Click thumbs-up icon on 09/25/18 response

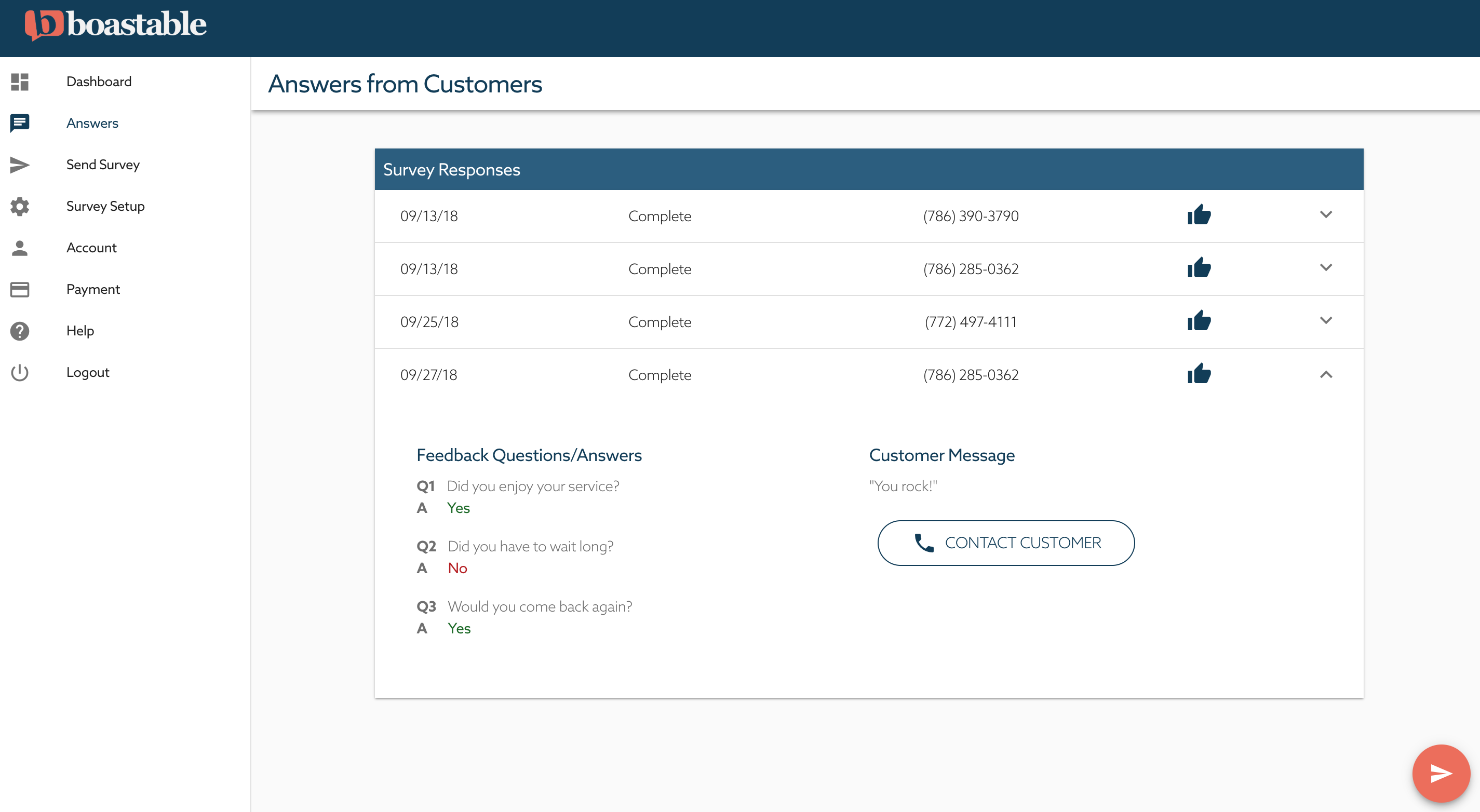click(x=1199, y=321)
